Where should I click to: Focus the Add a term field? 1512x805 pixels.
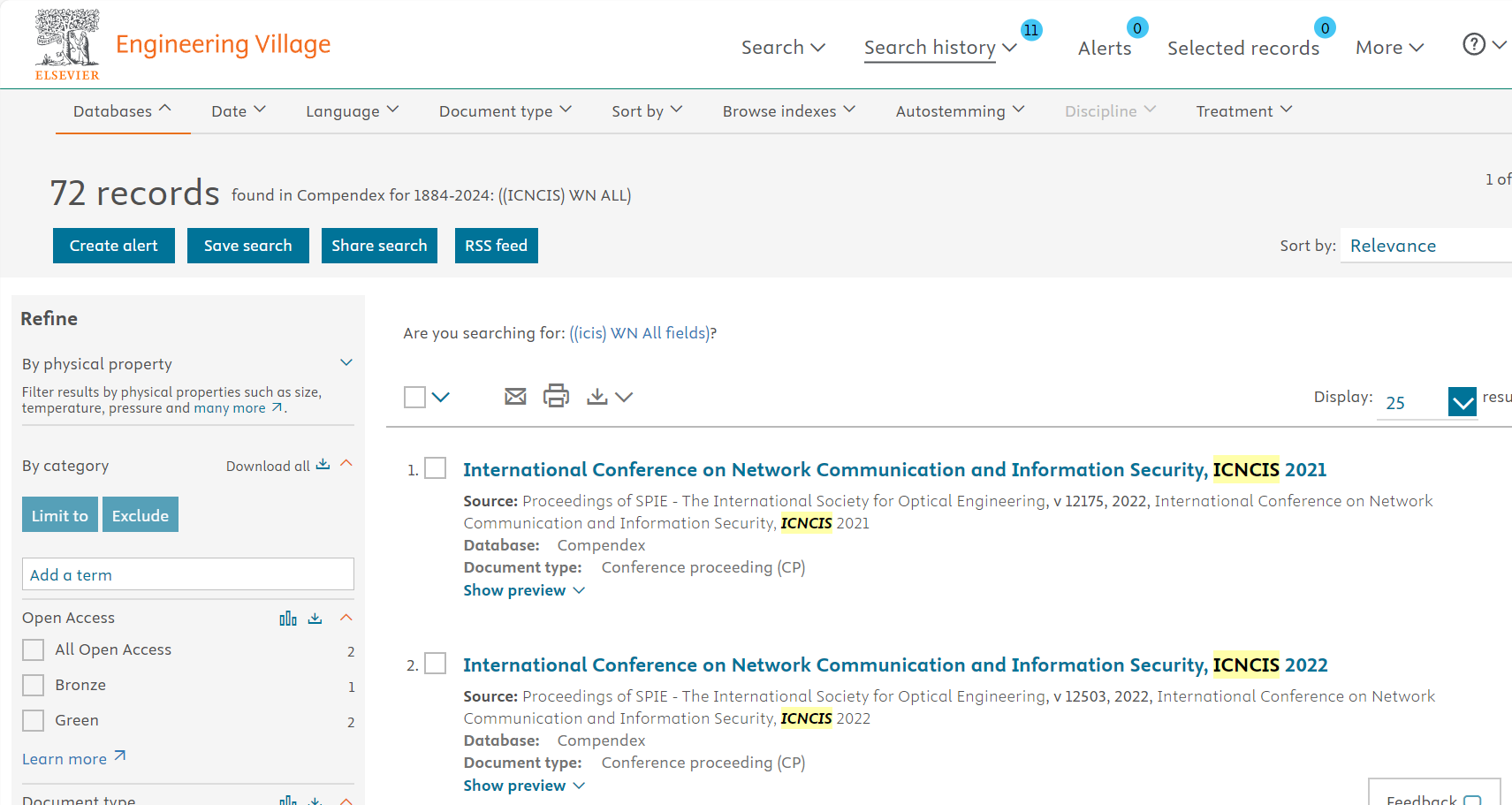pyautogui.click(x=188, y=574)
